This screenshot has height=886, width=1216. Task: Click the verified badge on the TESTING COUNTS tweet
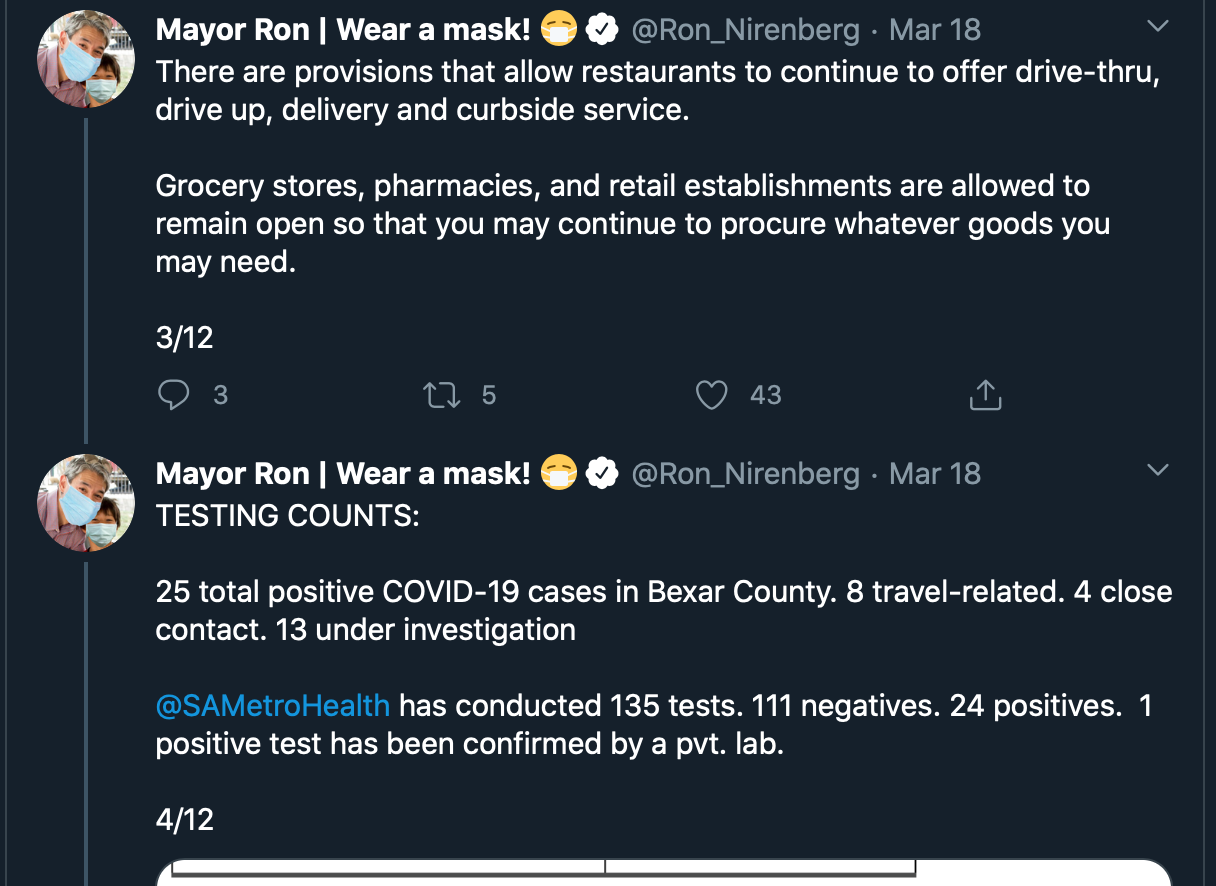601,474
